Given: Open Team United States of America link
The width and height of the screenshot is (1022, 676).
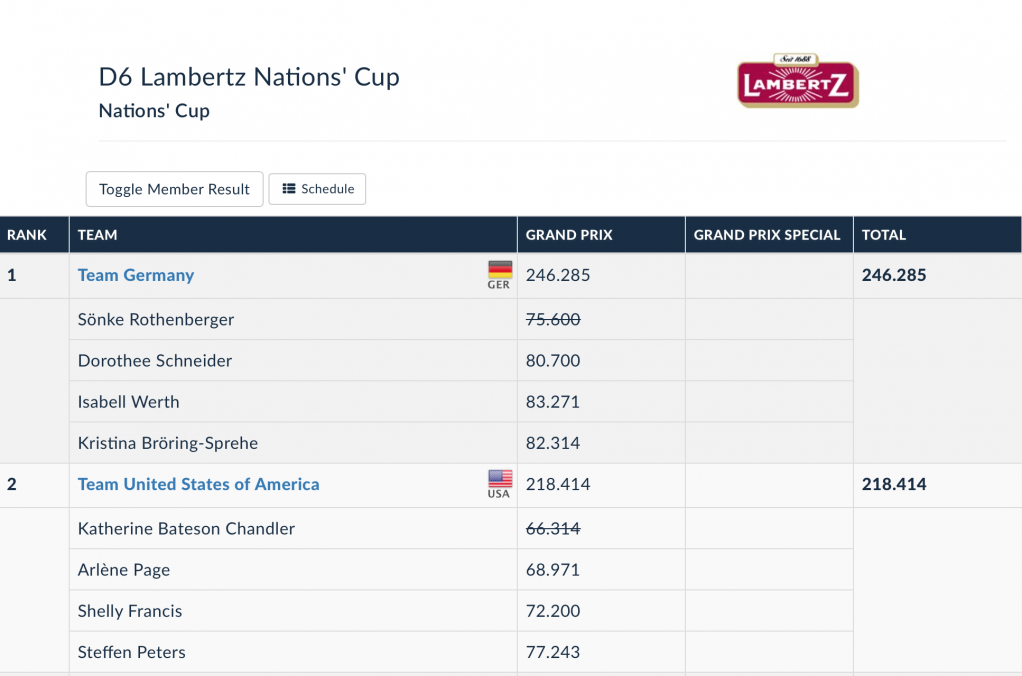Looking at the screenshot, I should (198, 484).
